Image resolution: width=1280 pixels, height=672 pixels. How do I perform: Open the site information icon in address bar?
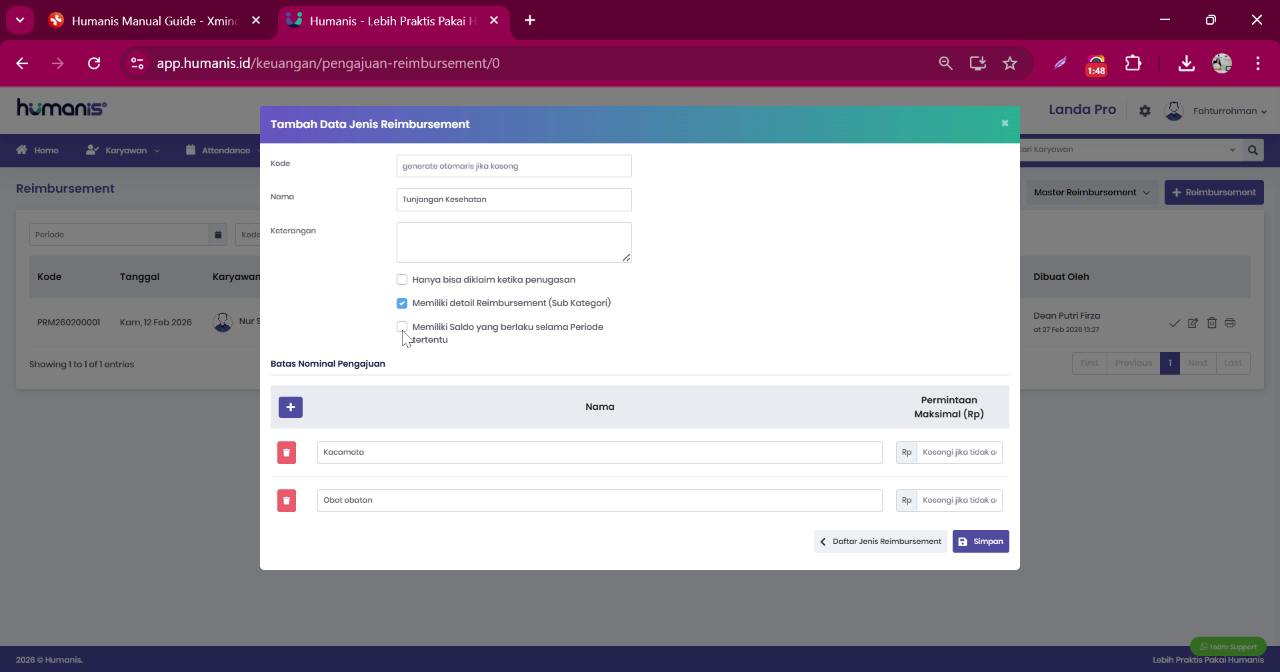tap(137, 63)
